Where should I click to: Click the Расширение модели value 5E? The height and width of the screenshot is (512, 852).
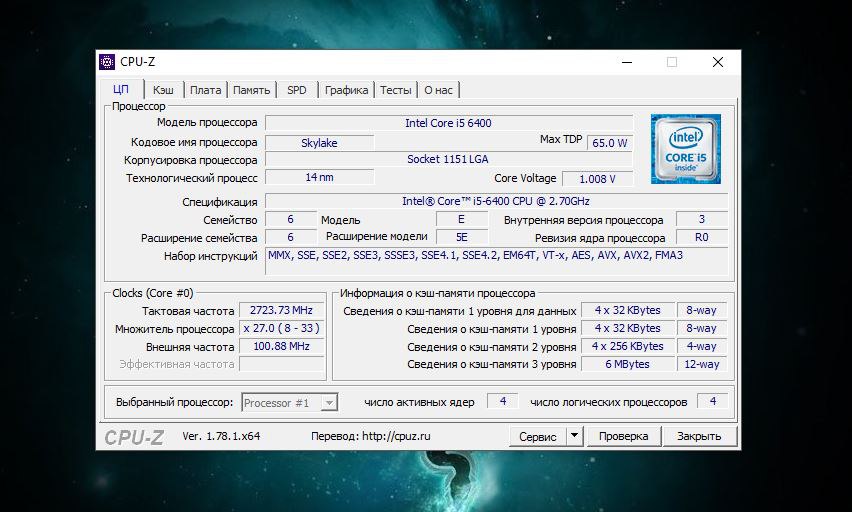(x=461, y=237)
